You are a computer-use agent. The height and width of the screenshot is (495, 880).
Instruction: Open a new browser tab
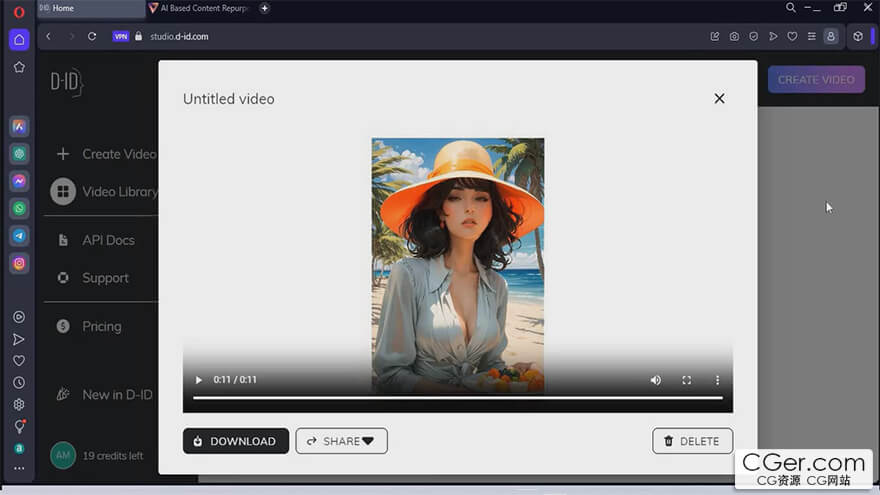(x=264, y=8)
